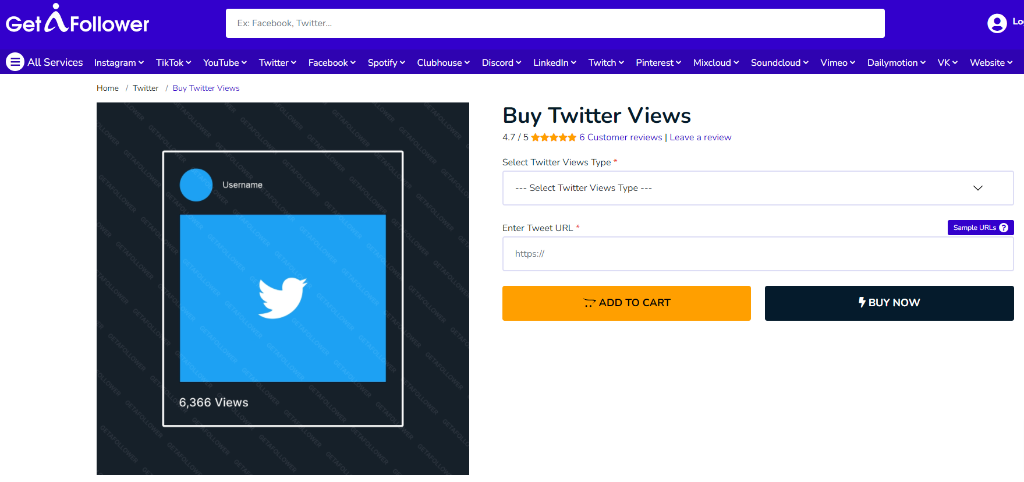Click the blue profile circle in product image
Screen dimensions: 1024x482
pos(196,185)
